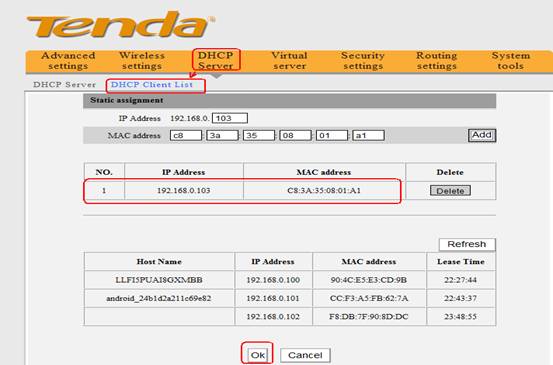
Task: Delete the 192.168.0.103 static entry
Action: tap(450, 191)
